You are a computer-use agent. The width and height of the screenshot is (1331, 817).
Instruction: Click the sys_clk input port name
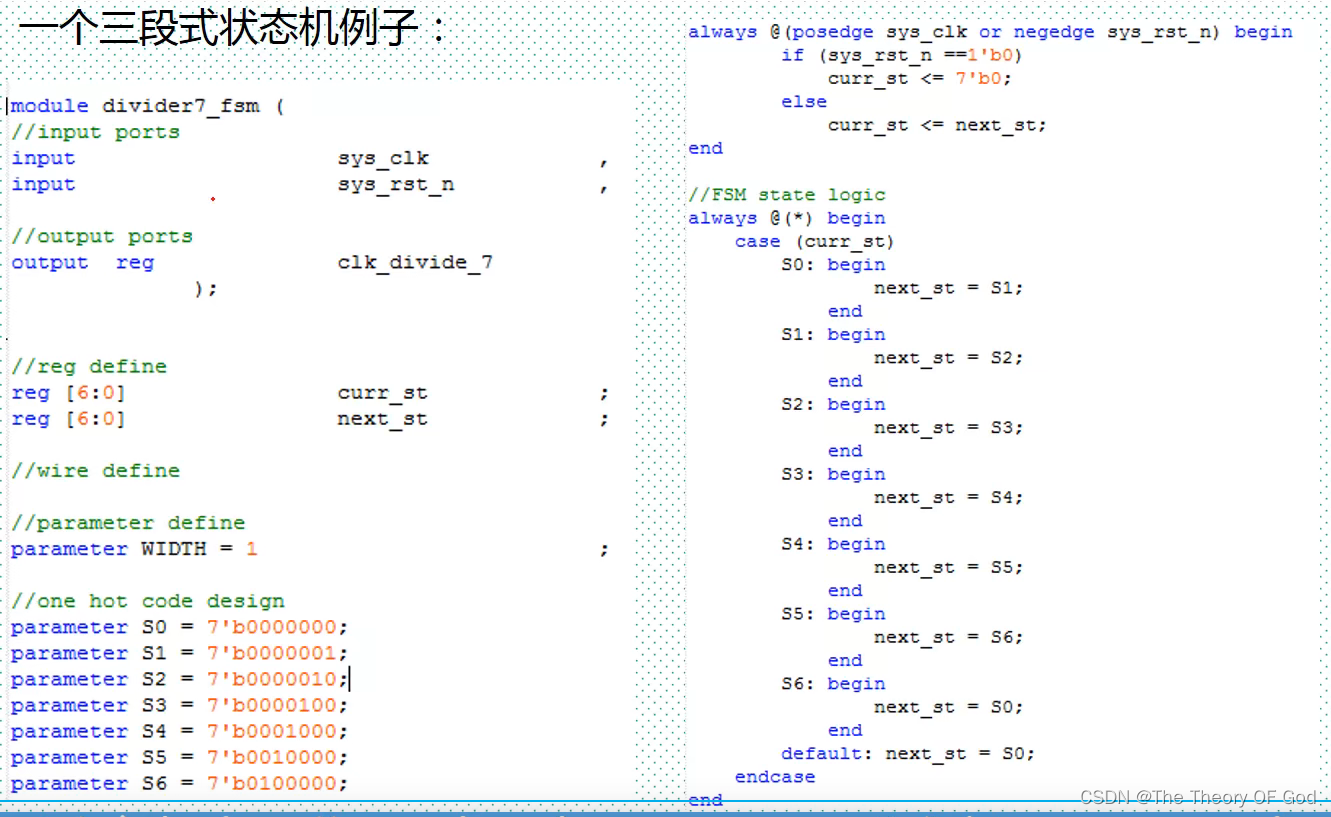click(383, 158)
